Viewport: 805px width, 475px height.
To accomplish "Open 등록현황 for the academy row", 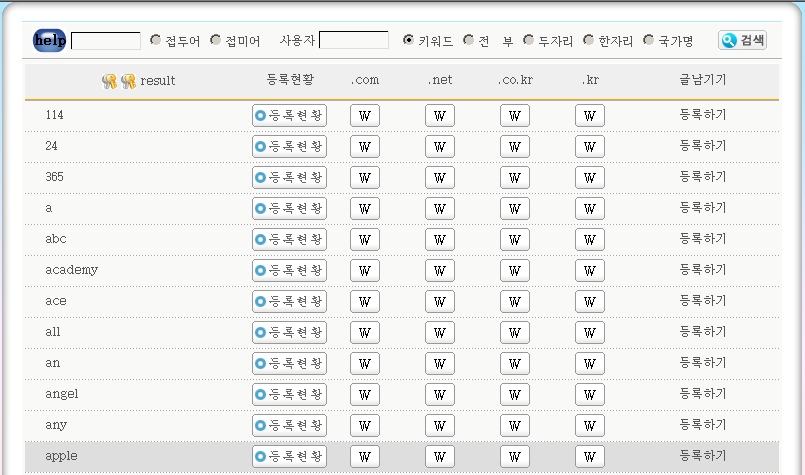I will click(x=289, y=271).
